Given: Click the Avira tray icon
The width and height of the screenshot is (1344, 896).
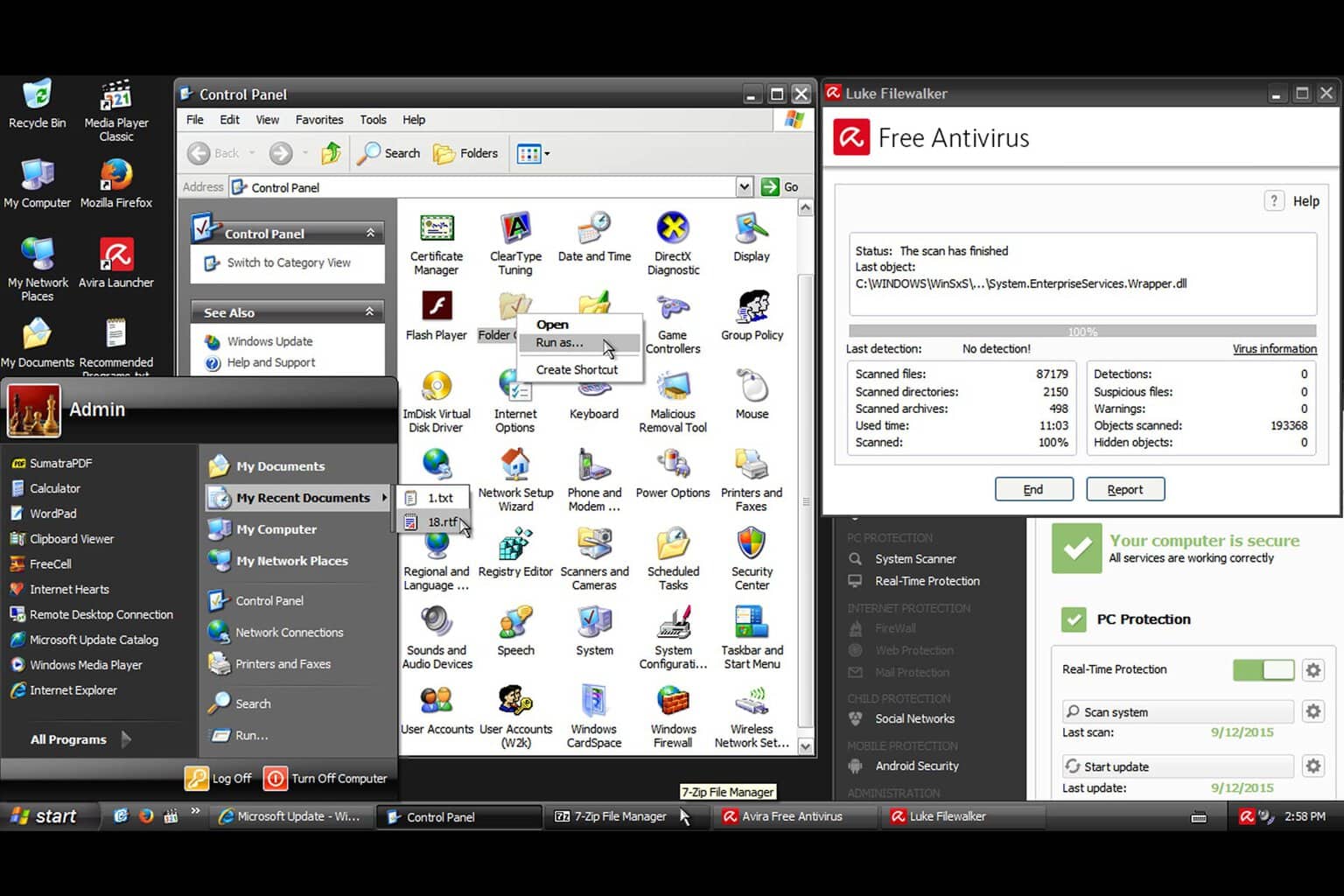Looking at the screenshot, I should (x=1247, y=816).
